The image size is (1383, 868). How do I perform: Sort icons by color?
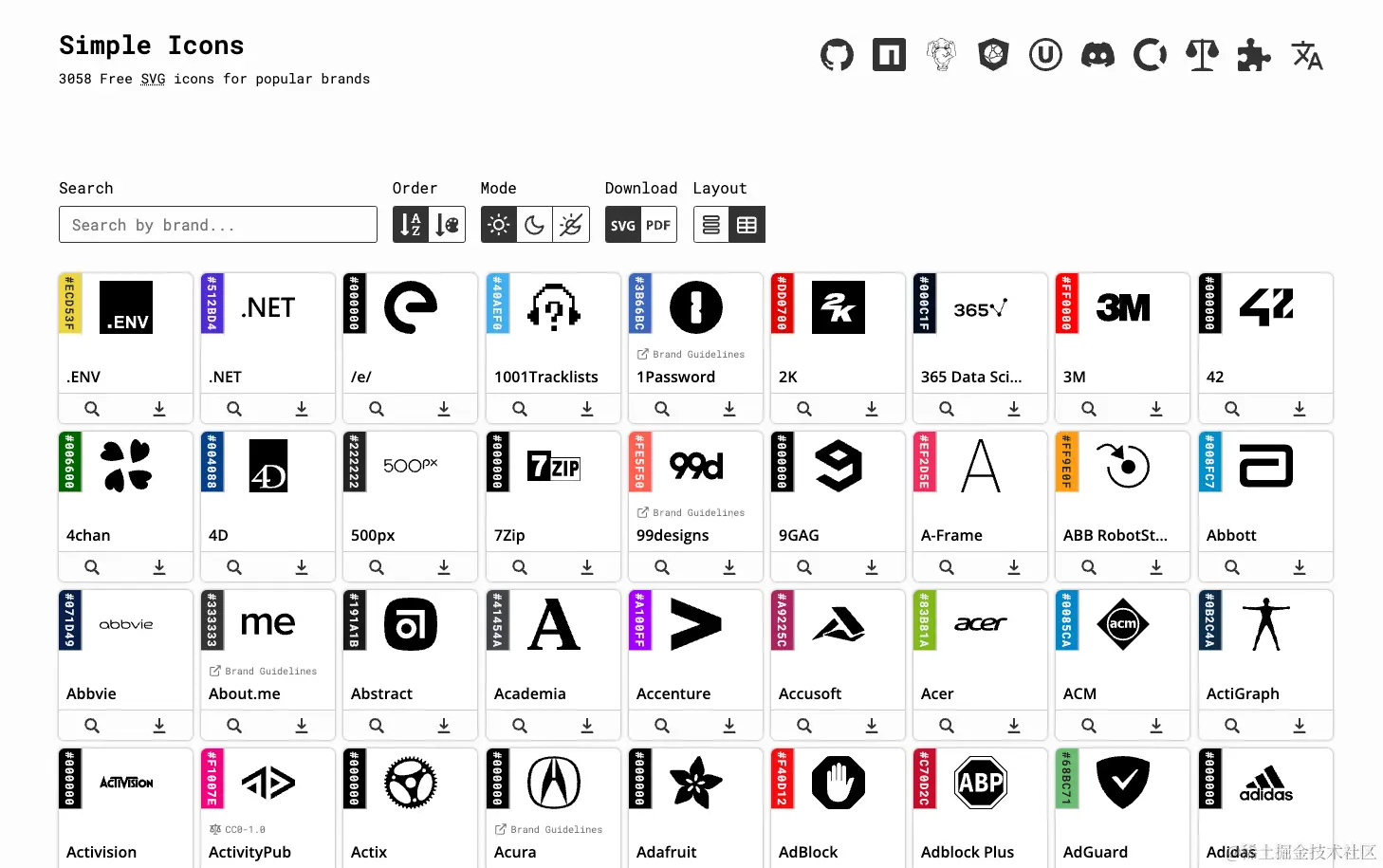(x=447, y=225)
